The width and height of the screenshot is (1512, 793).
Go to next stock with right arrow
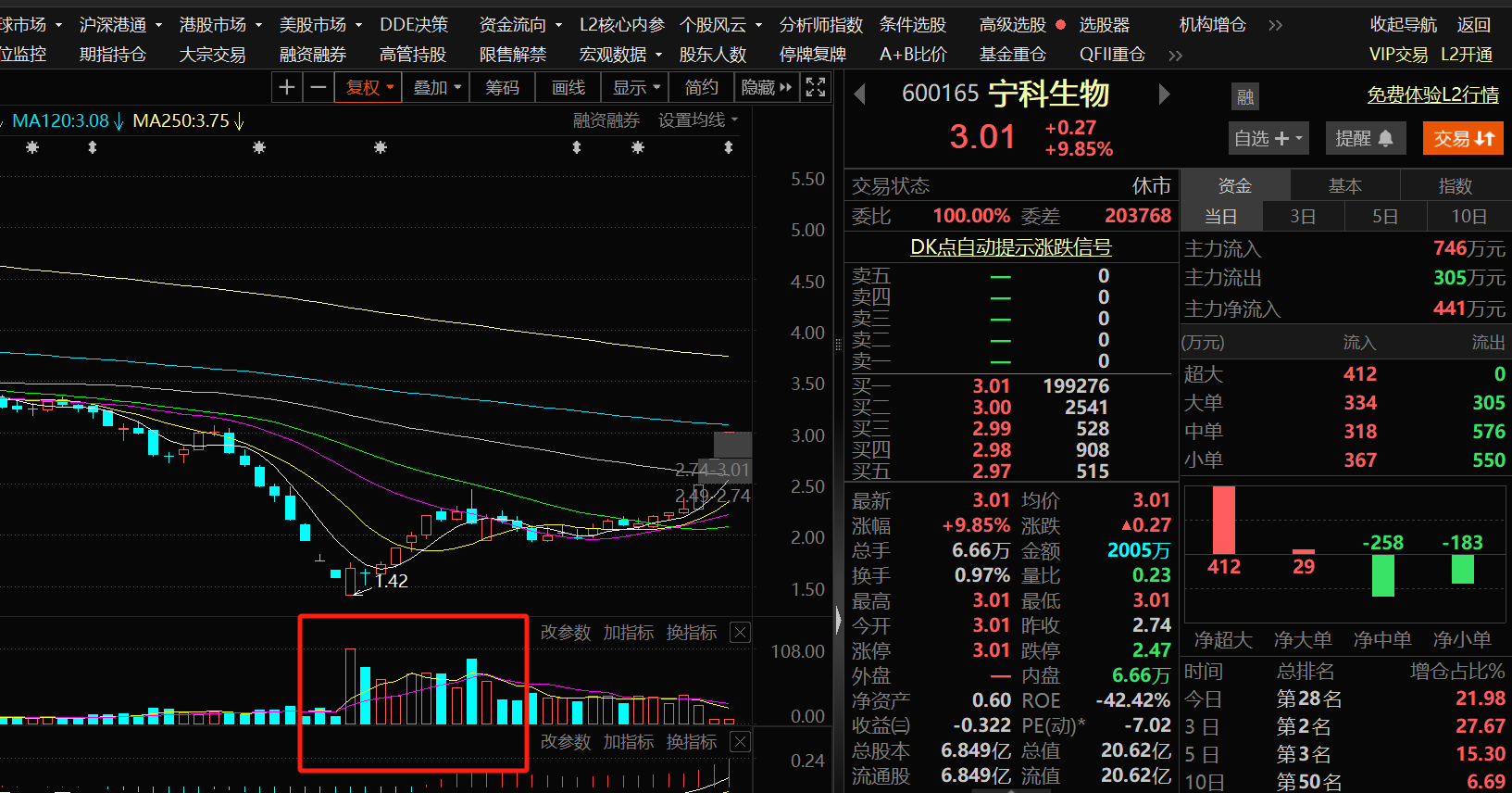tap(1164, 94)
